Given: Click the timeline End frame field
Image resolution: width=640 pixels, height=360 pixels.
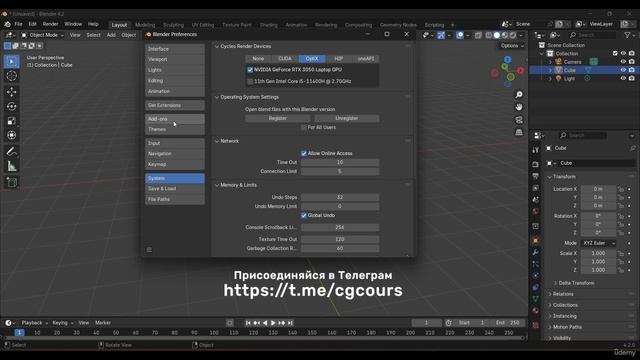Looking at the screenshot, I should tap(508, 323).
